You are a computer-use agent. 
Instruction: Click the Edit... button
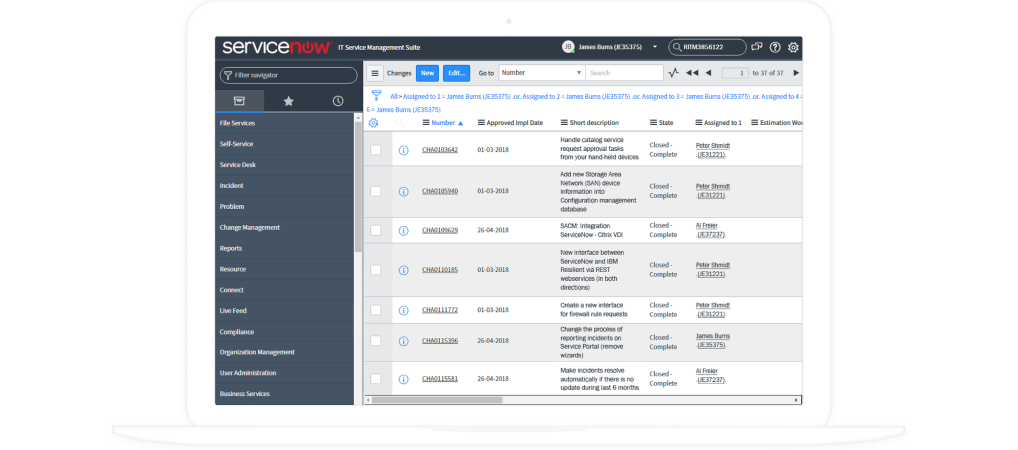click(x=456, y=73)
